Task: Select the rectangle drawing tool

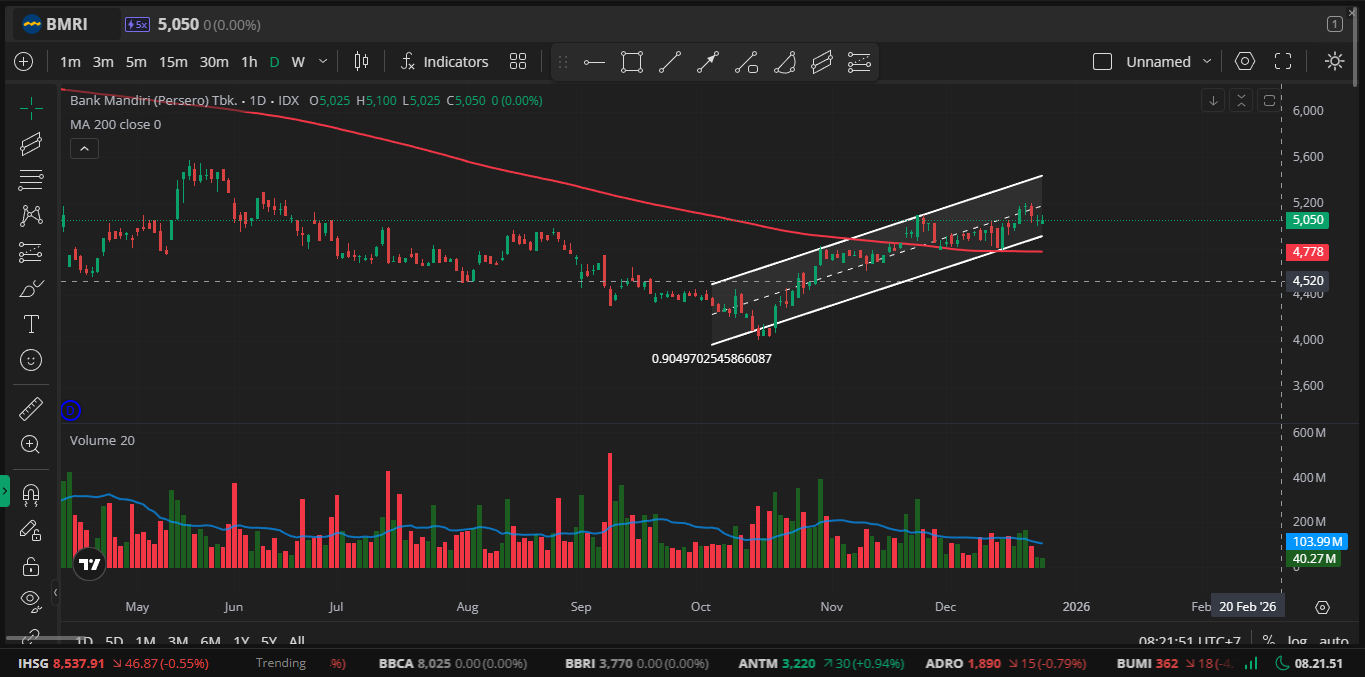Action: [631, 62]
